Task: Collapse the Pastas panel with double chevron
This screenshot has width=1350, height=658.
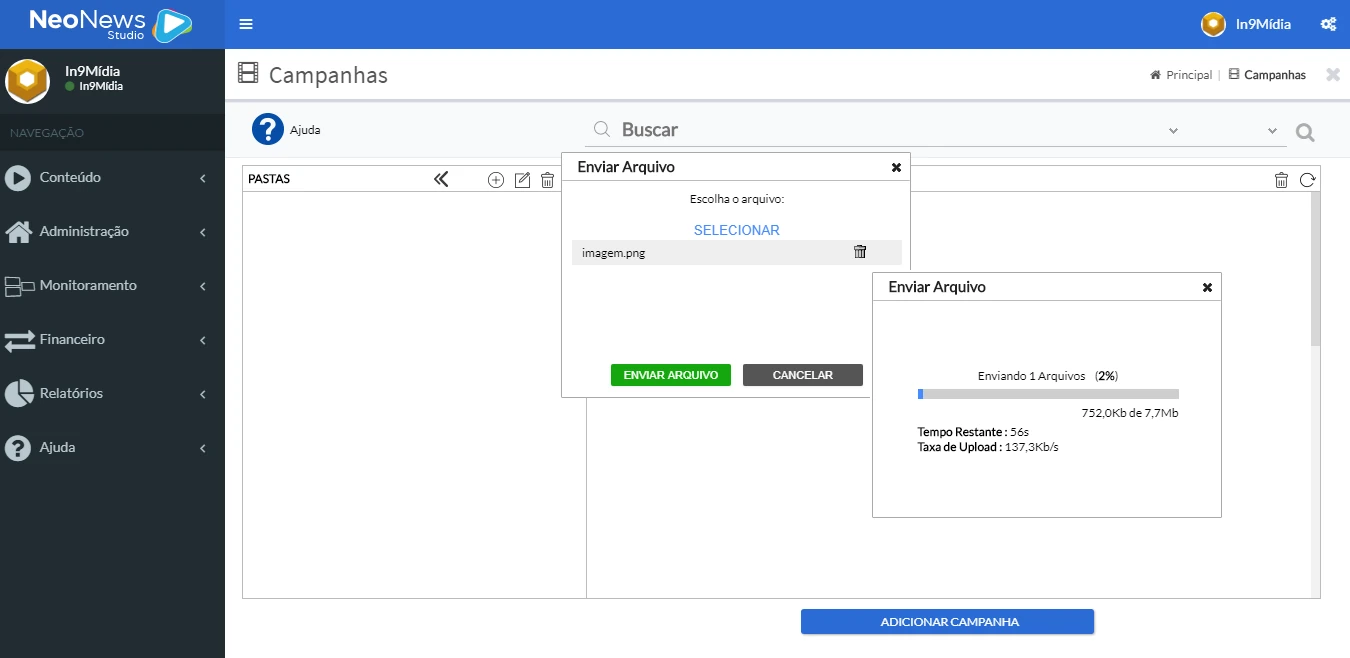Action: (x=441, y=179)
